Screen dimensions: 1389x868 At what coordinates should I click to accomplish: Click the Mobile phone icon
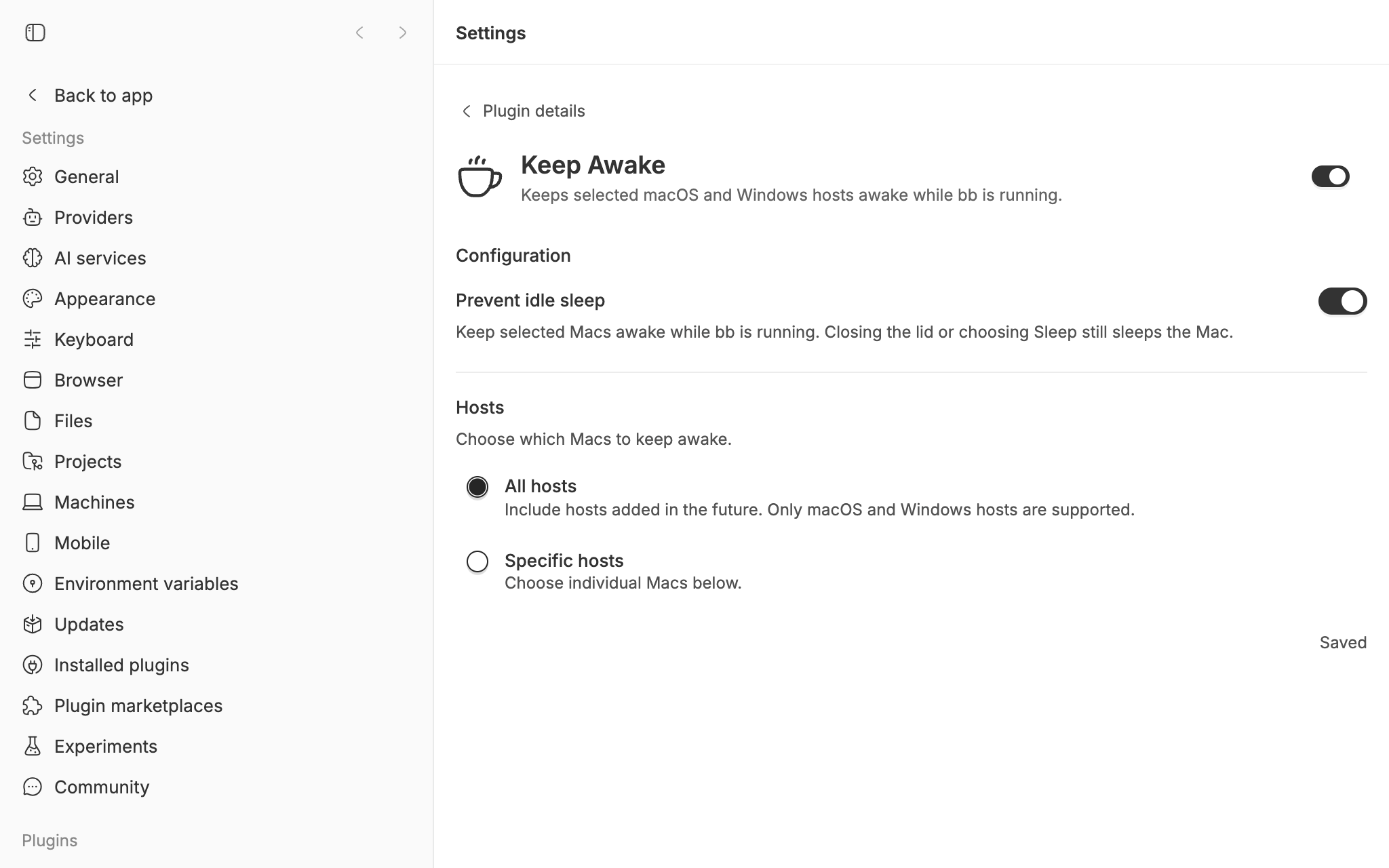33,542
